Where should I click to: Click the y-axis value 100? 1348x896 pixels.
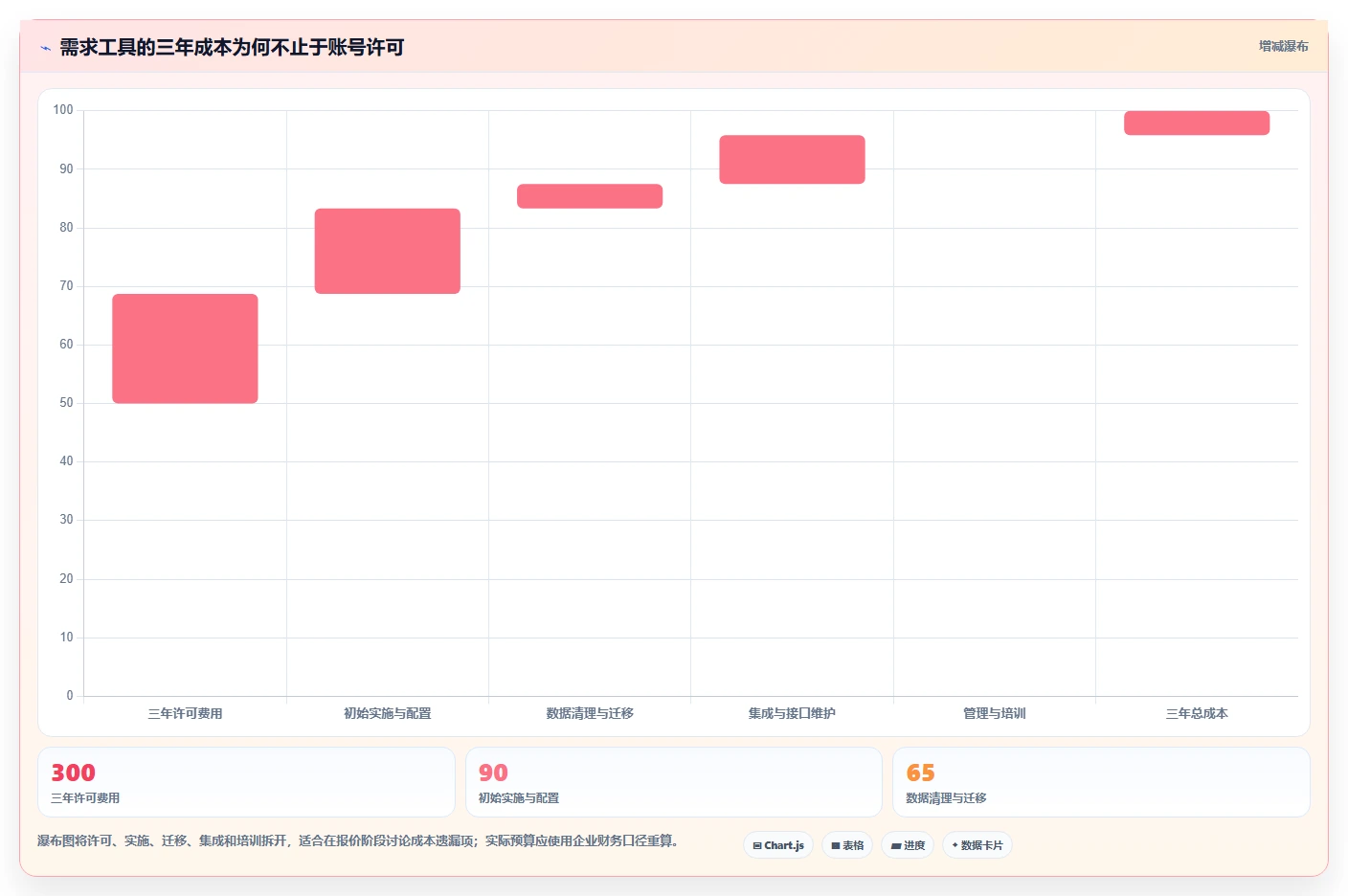tap(63, 110)
